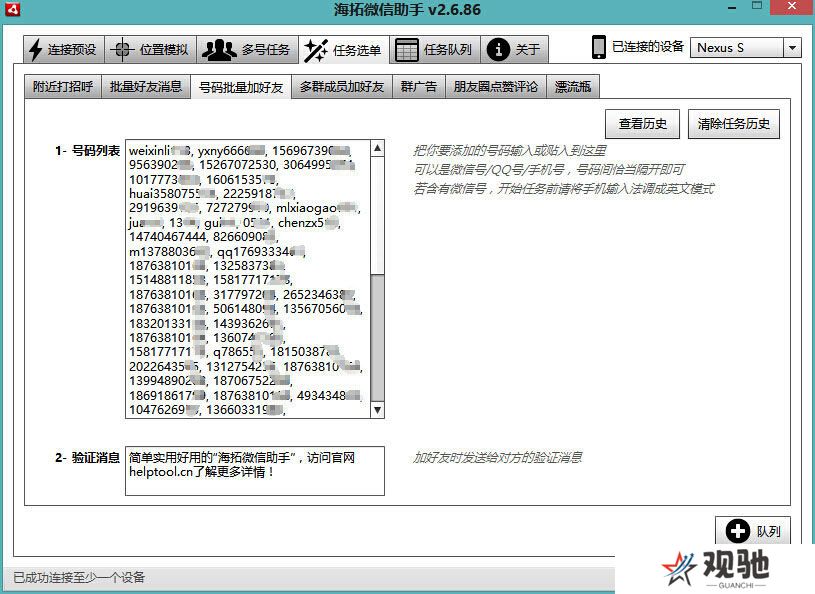815x594 pixels.
Task: Minimize the 海拓微信助手 window
Action: pos(732,8)
